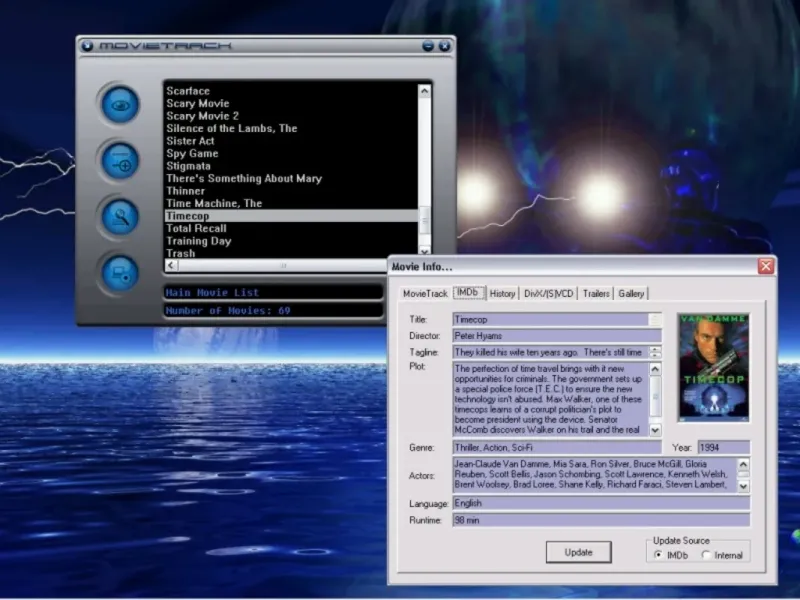The image size is (800, 600).
Task: Click the MovieTrack title bar logo icon
Action: [x=87, y=45]
